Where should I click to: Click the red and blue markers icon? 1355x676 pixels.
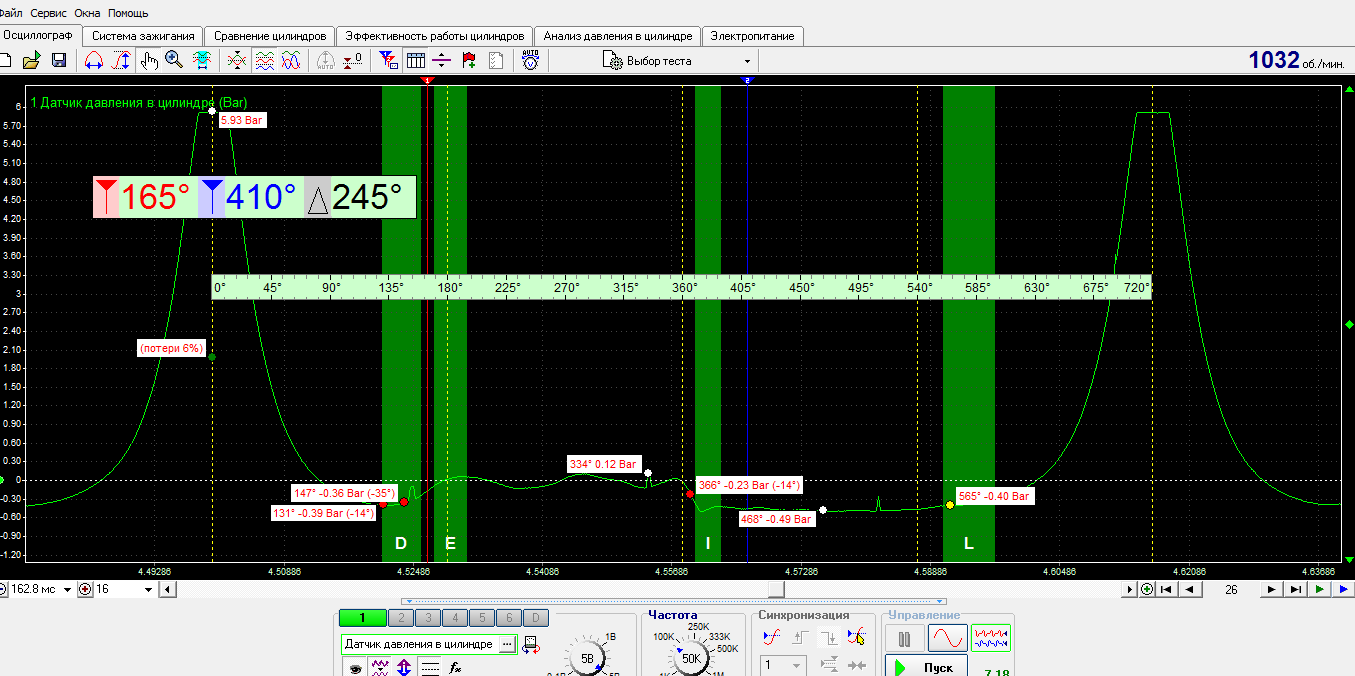click(389, 60)
